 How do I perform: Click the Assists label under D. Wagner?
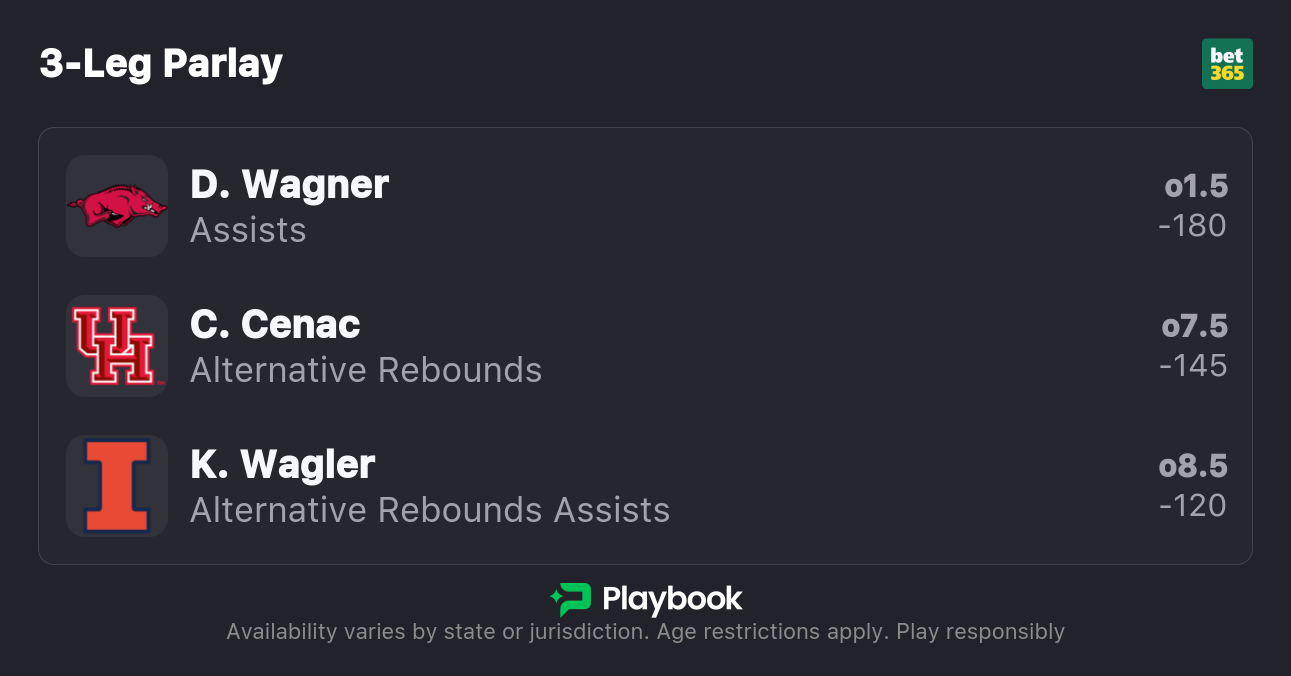(x=248, y=230)
